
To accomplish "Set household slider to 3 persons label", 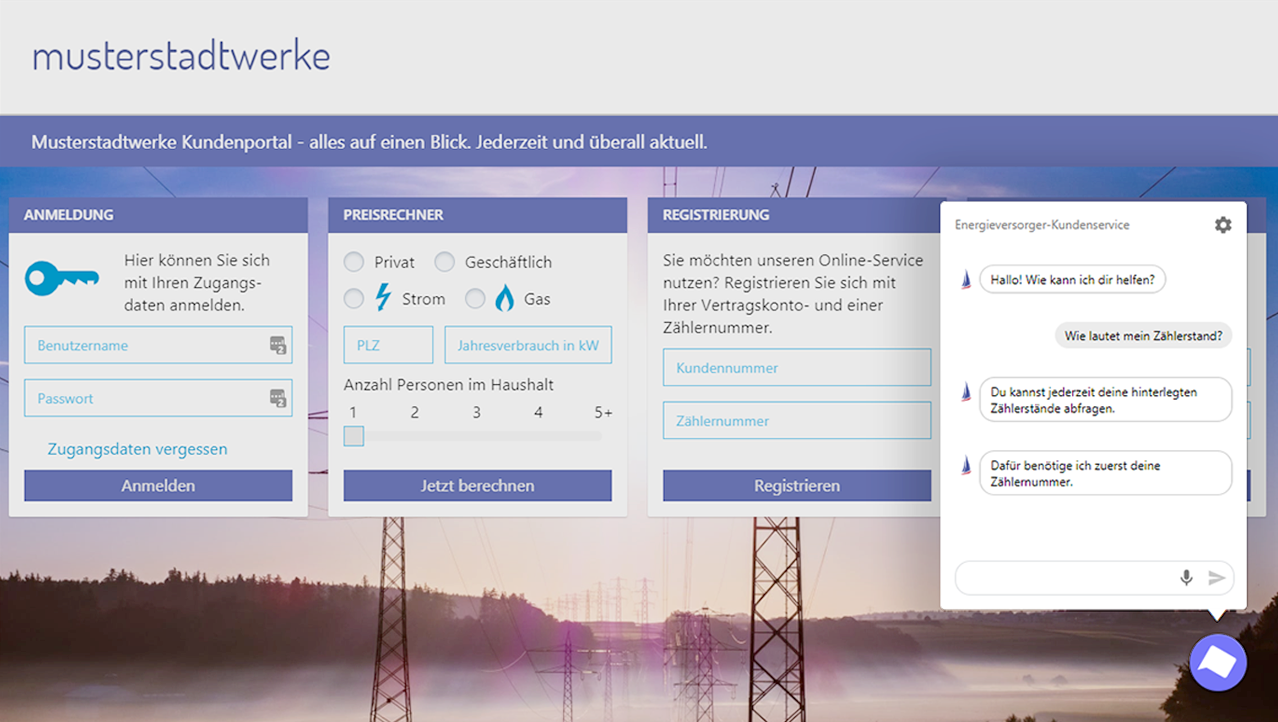I will click(x=477, y=412).
